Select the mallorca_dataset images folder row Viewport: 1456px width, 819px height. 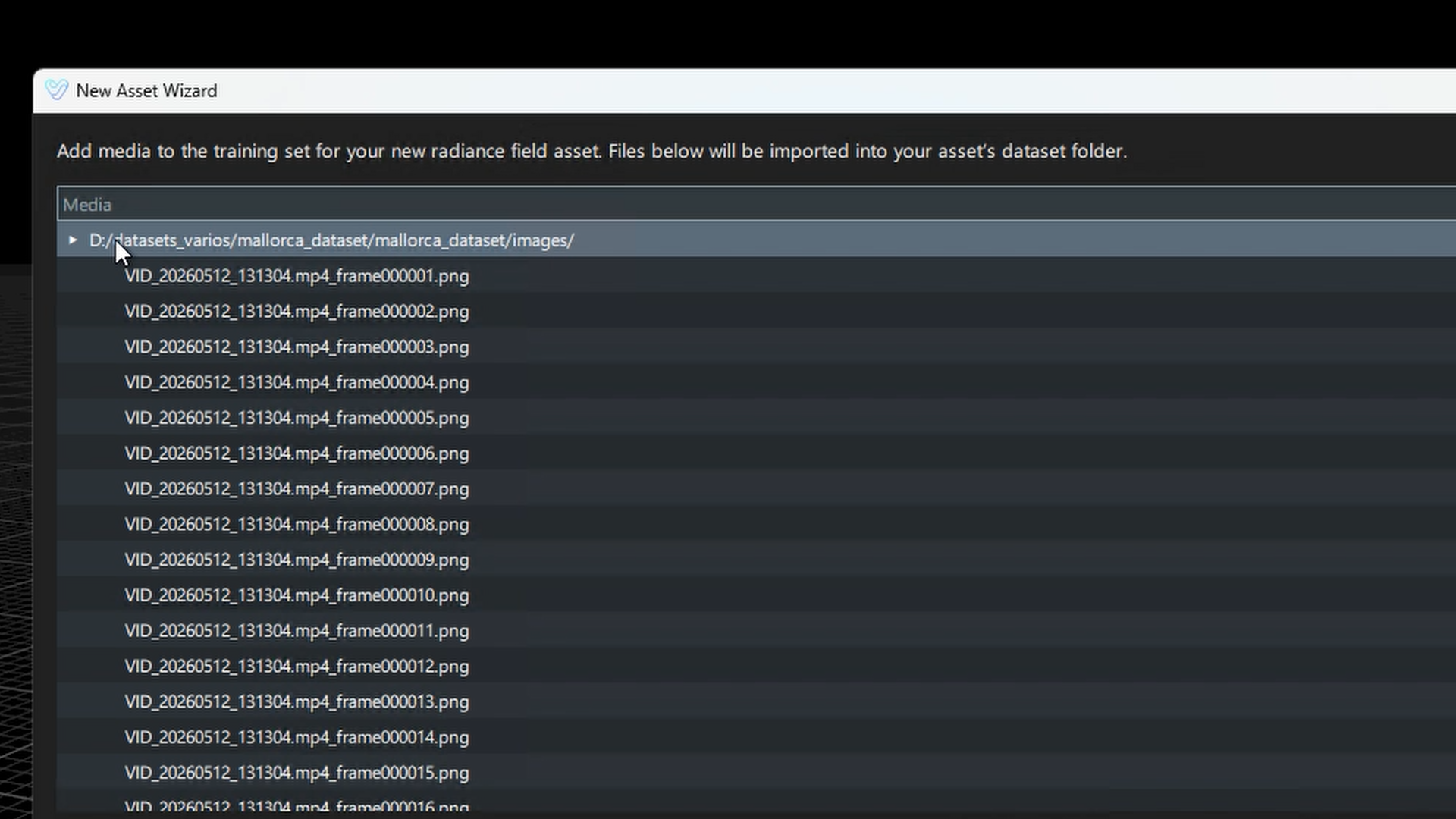point(756,240)
